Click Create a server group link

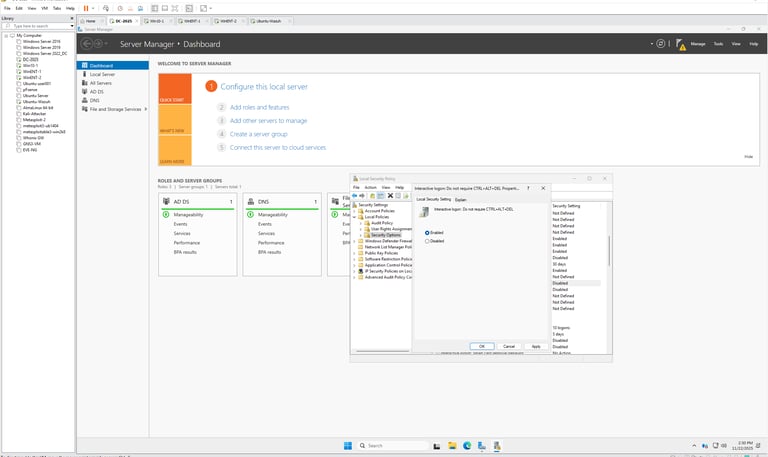click(259, 134)
